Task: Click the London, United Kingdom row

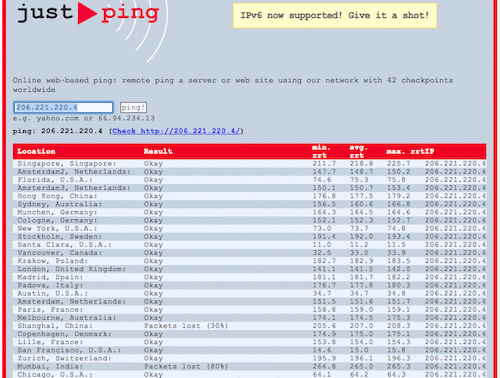Action: tap(249, 269)
